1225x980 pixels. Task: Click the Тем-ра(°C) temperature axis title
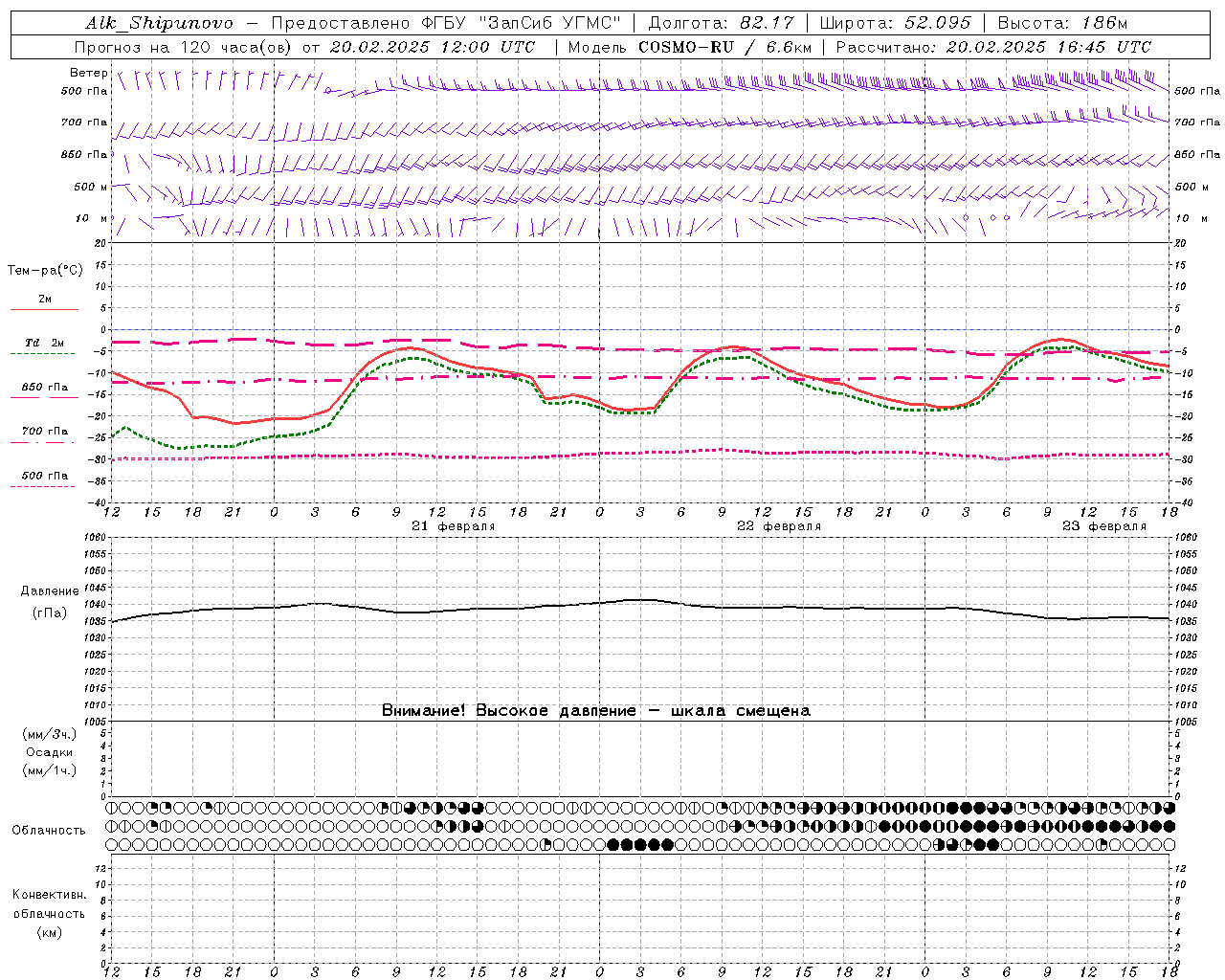45,271
